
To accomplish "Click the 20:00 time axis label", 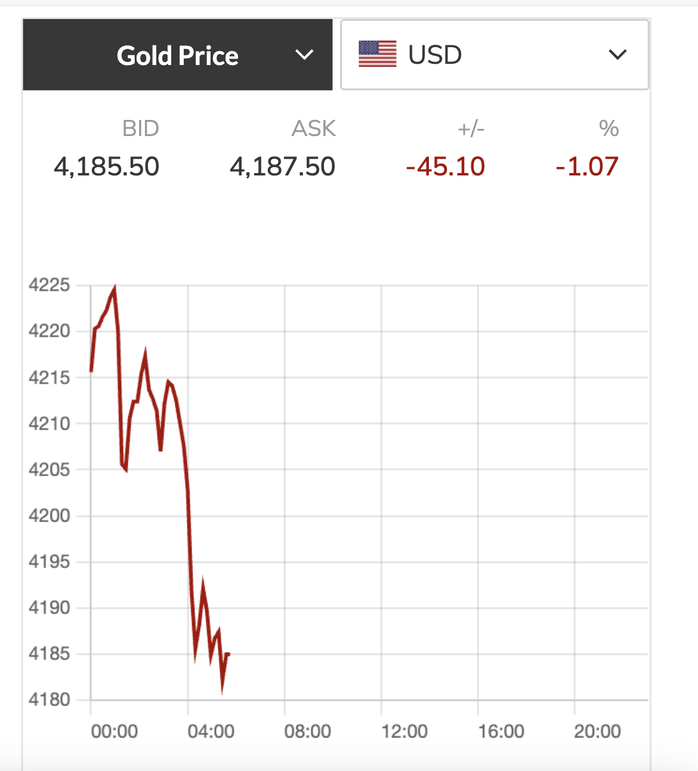I will (597, 731).
